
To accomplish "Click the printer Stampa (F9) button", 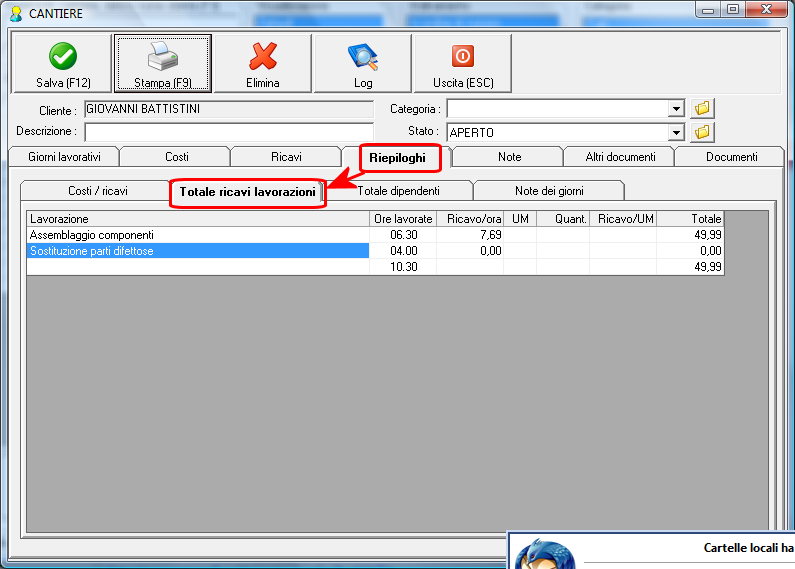I will pyautogui.click(x=163, y=63).
